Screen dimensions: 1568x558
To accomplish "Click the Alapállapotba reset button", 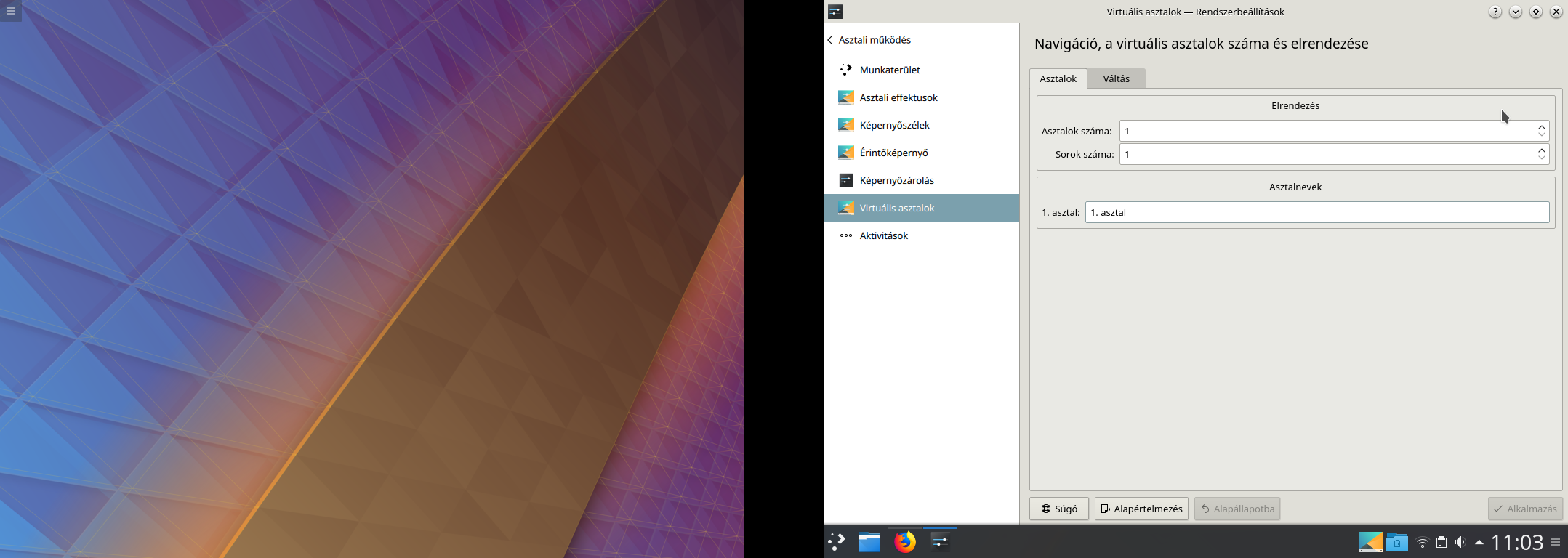I will pos(1237,509).
